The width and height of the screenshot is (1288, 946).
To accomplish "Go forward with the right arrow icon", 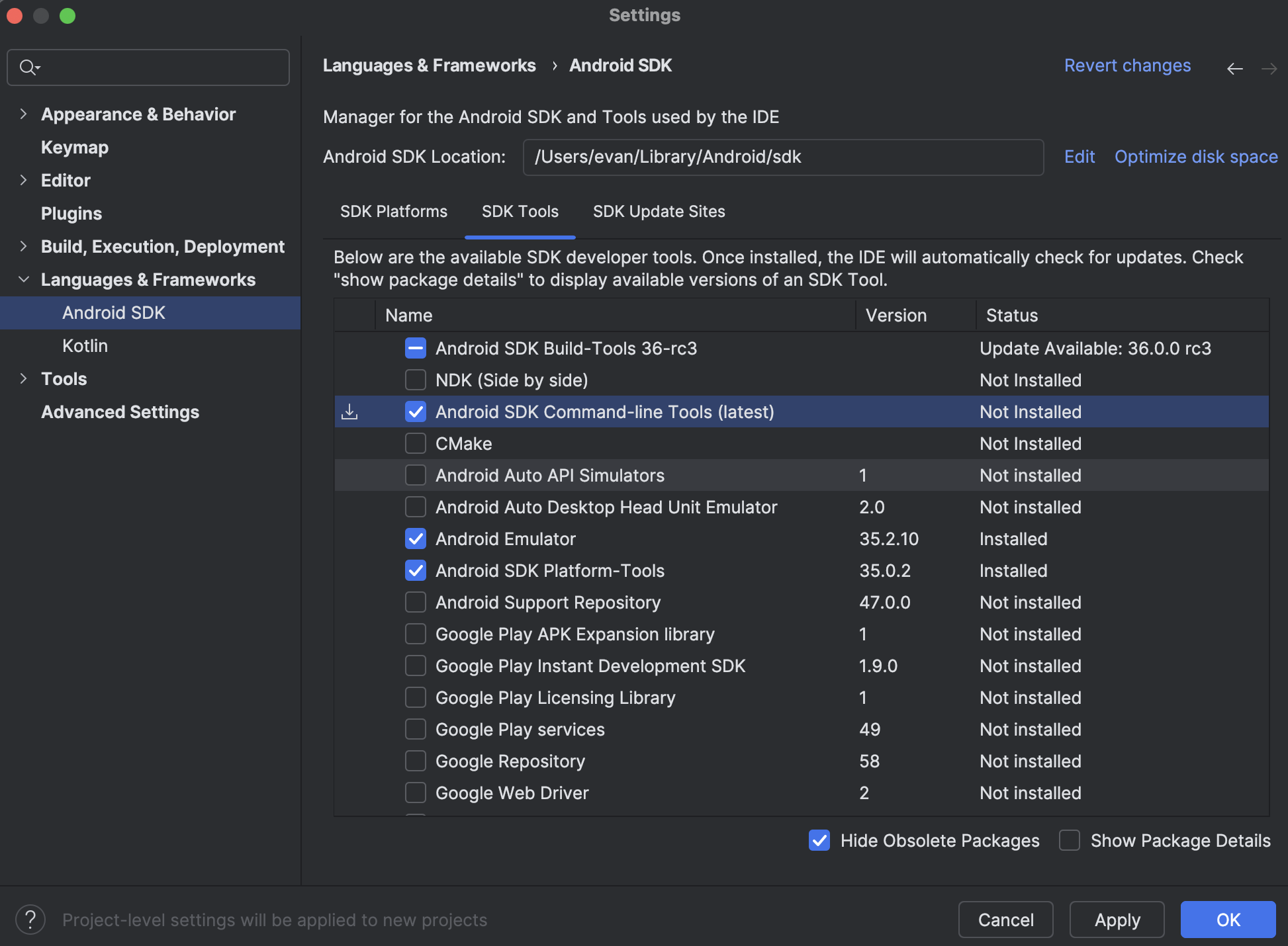I will [x=1269, y=68].
